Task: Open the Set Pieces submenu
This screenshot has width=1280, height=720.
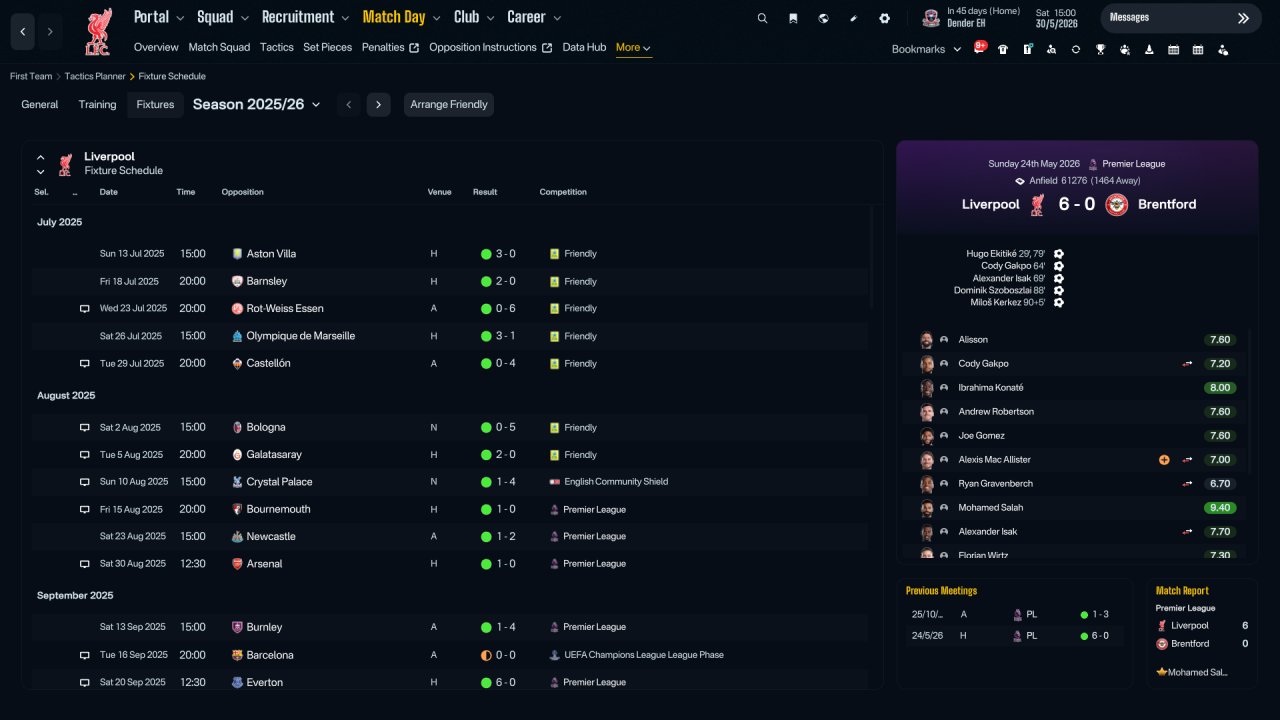Action: click(x=328, y=47)
